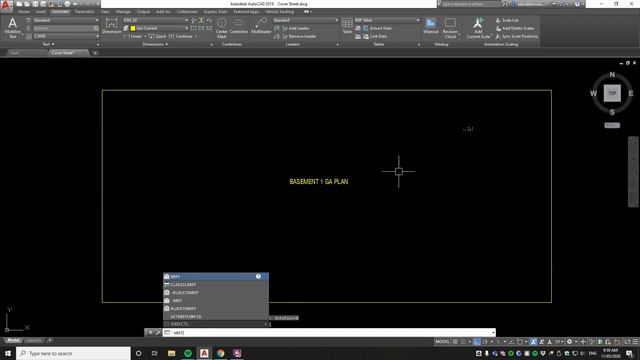
Task: Expand the Dimensions panel
Action: tap(155, 44)
